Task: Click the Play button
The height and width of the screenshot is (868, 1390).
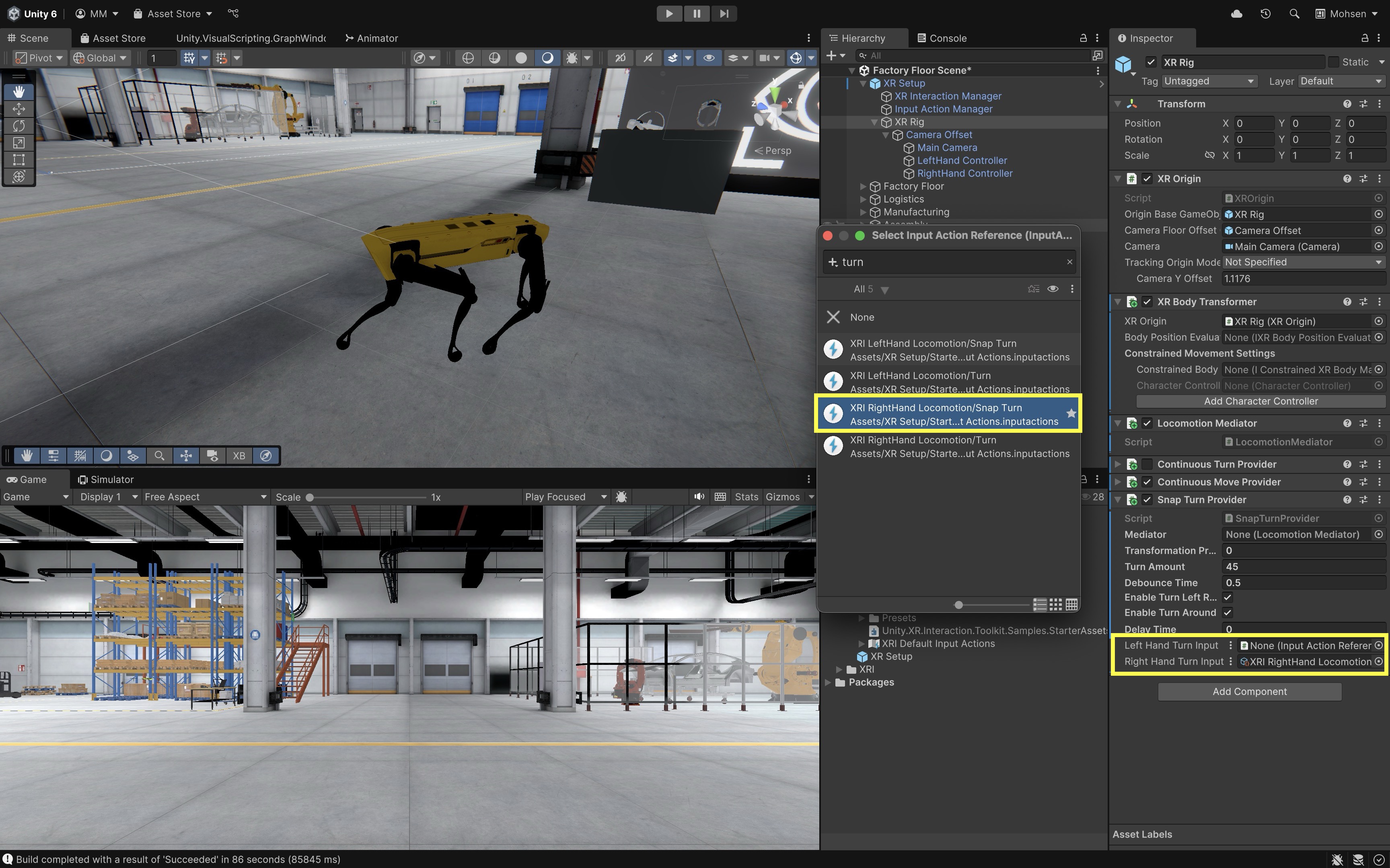Action: (669, 13)
